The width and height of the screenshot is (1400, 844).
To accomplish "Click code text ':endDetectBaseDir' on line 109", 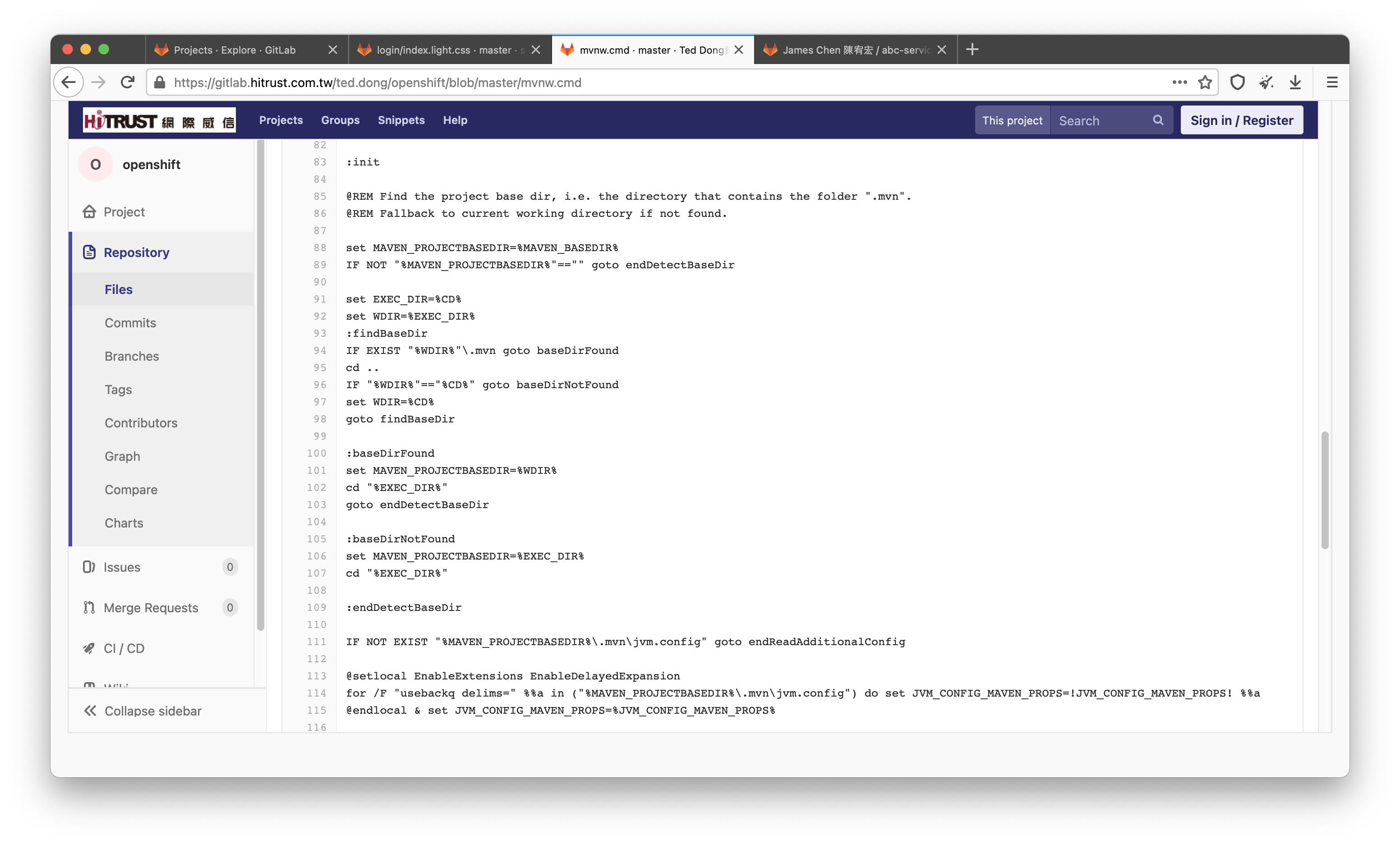I will tap(404, 607).
